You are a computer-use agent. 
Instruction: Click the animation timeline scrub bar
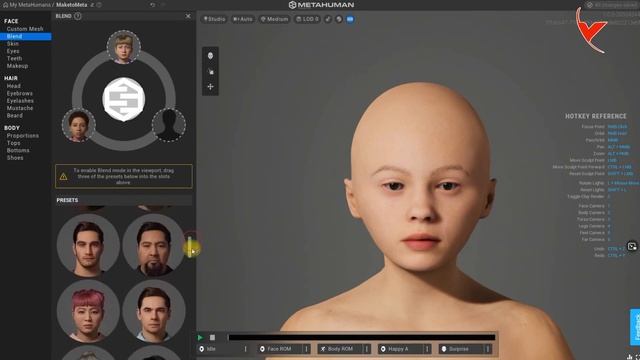tap(362, 338)
